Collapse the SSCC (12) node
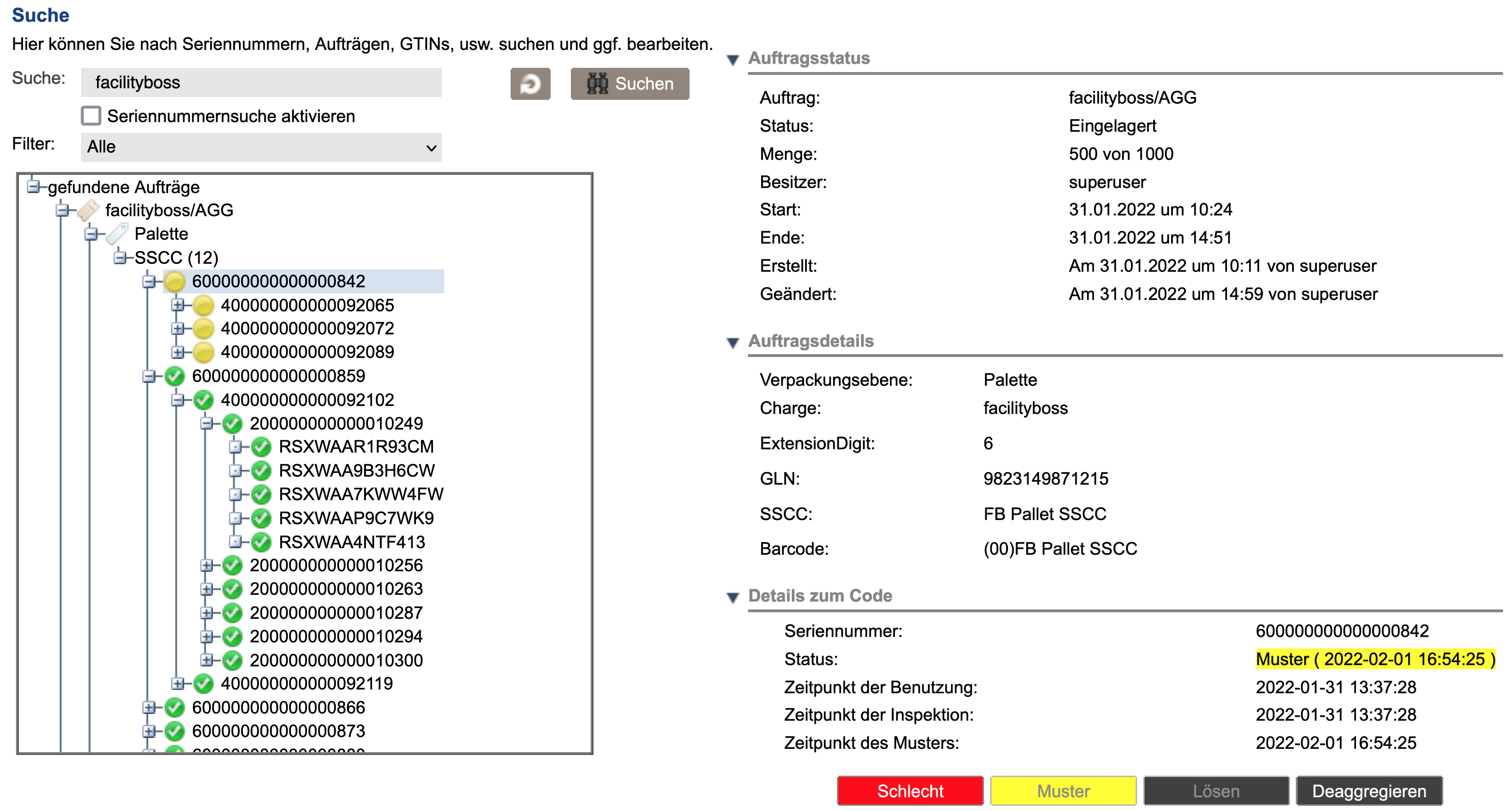 120,257
